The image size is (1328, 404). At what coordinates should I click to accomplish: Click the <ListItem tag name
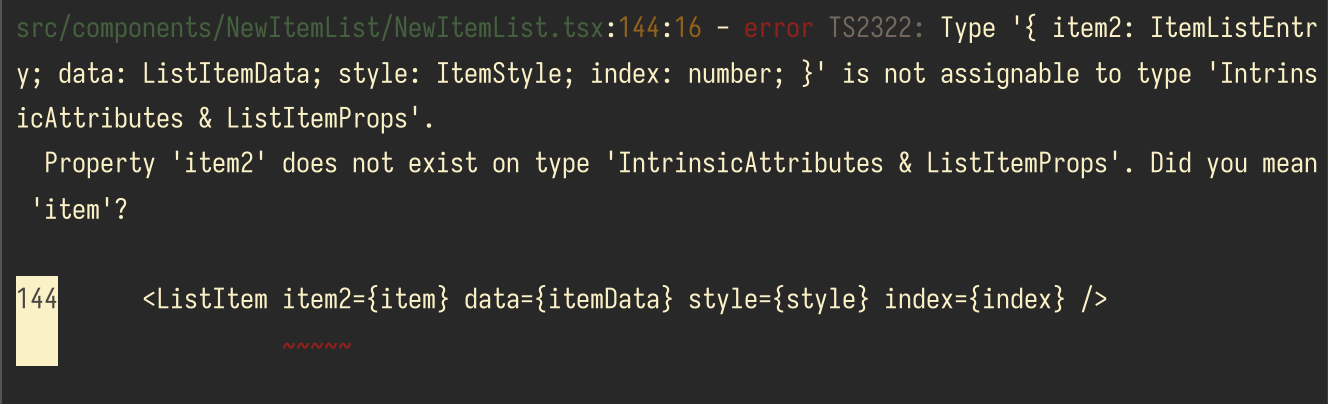click(205, 298)
